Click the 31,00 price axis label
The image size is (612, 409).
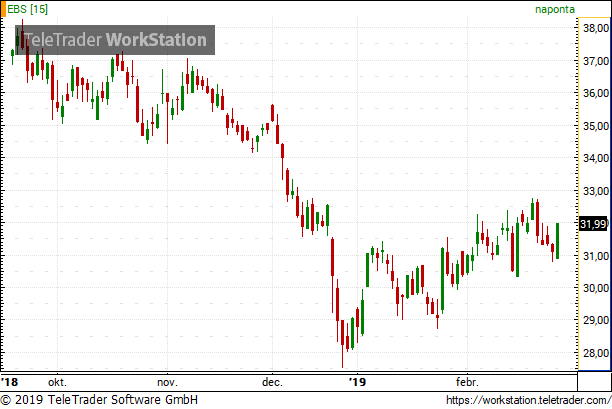click(596, 256)
